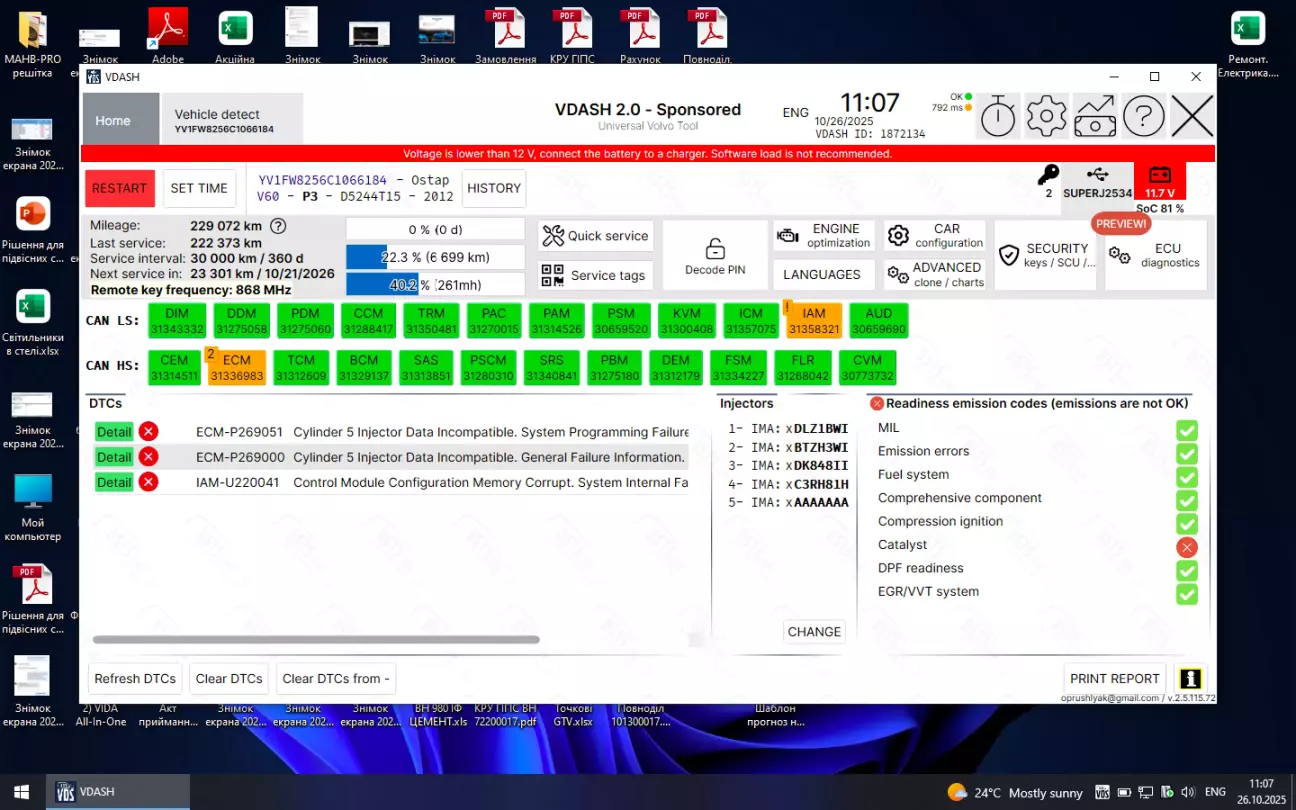1296x810 pixels.
Task: Open the ENG language selector
Action: pos(795,113)
